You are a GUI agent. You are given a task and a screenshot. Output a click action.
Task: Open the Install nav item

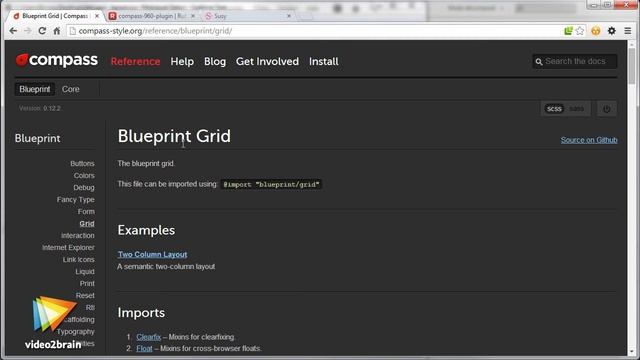pos(324,62)
